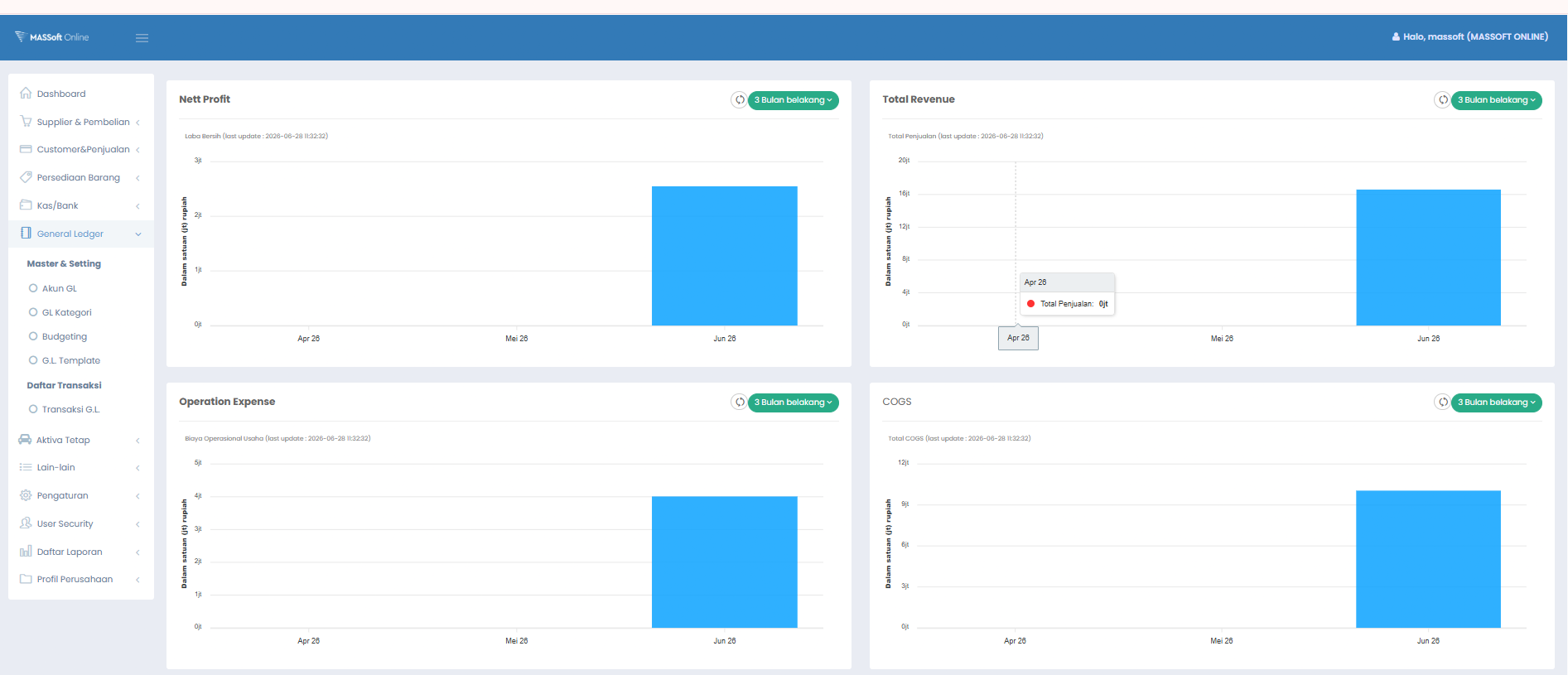Image resolution: width=1568 pixels, height=675 pixels.
Task: Open Supplier & Pembelian menu label
Action: coord(83,122)
